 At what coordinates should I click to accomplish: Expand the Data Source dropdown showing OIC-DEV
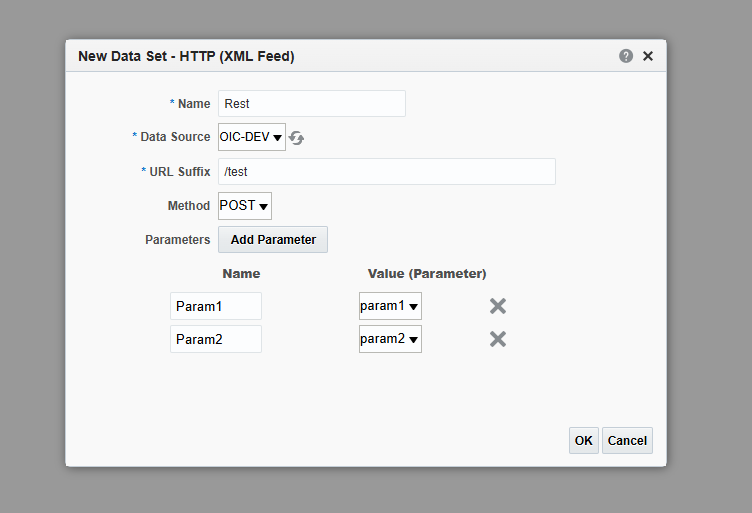click(x=252, y=137)
